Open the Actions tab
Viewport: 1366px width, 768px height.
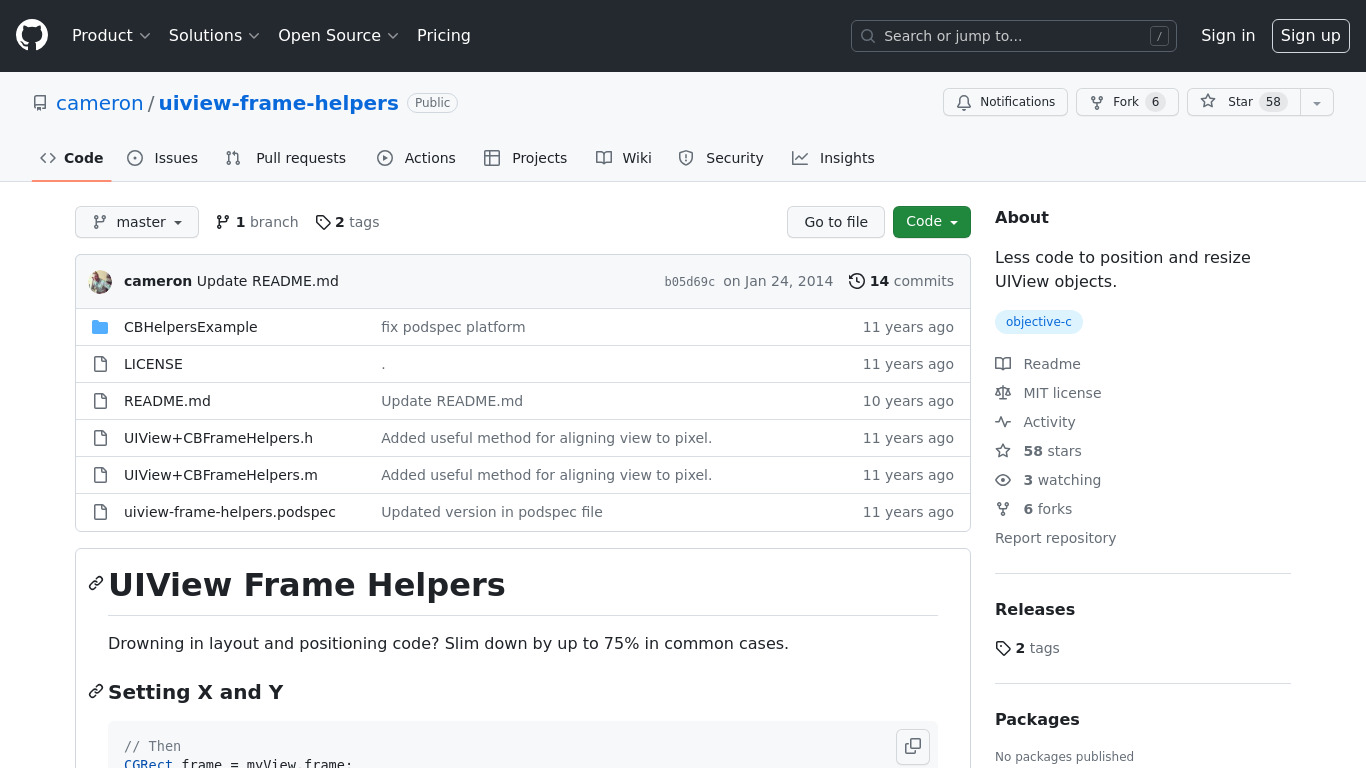click(416, 158)
